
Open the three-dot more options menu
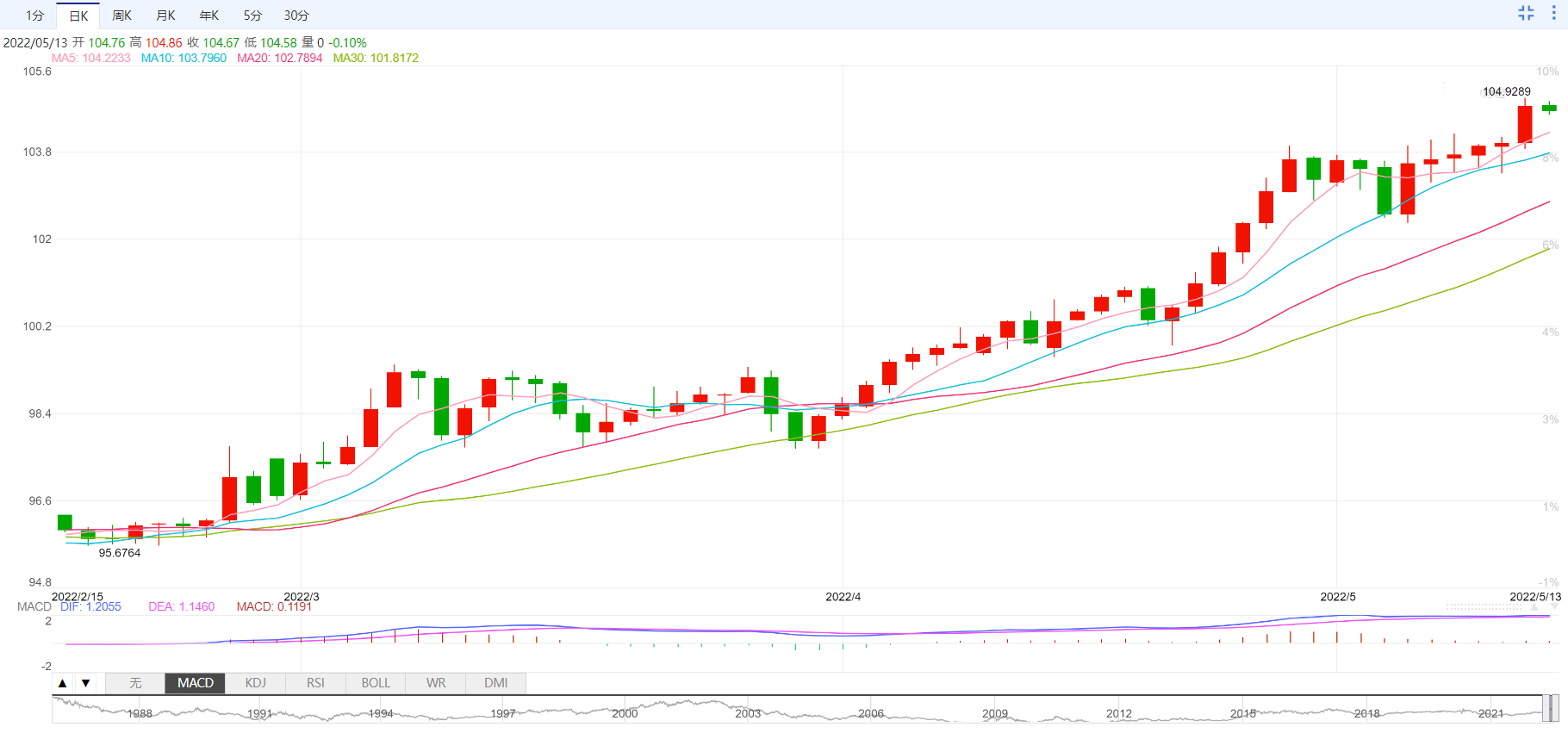[x=1554, y=13]
